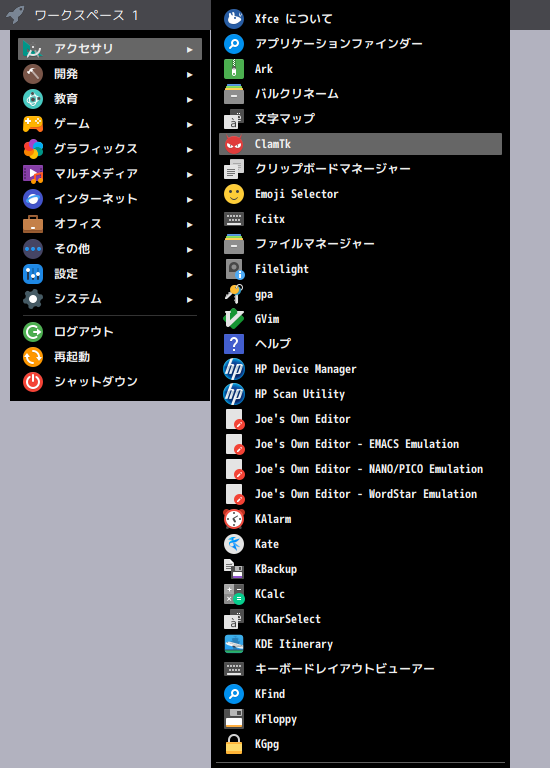
Task: Click the HP Scan Utility logo icon
Action: [x=234, y=394]
